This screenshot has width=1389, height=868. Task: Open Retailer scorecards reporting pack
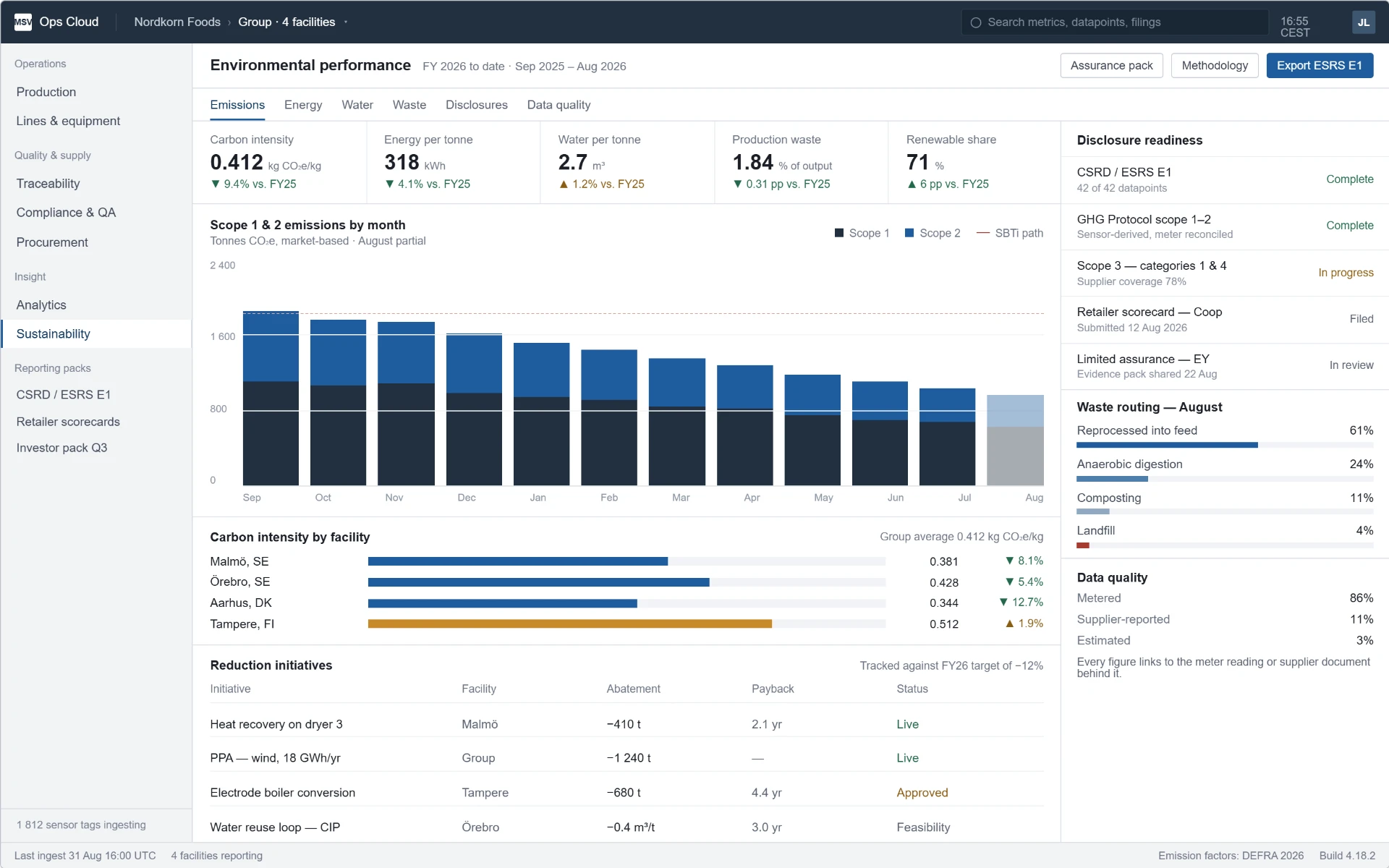tap(96, 422)
